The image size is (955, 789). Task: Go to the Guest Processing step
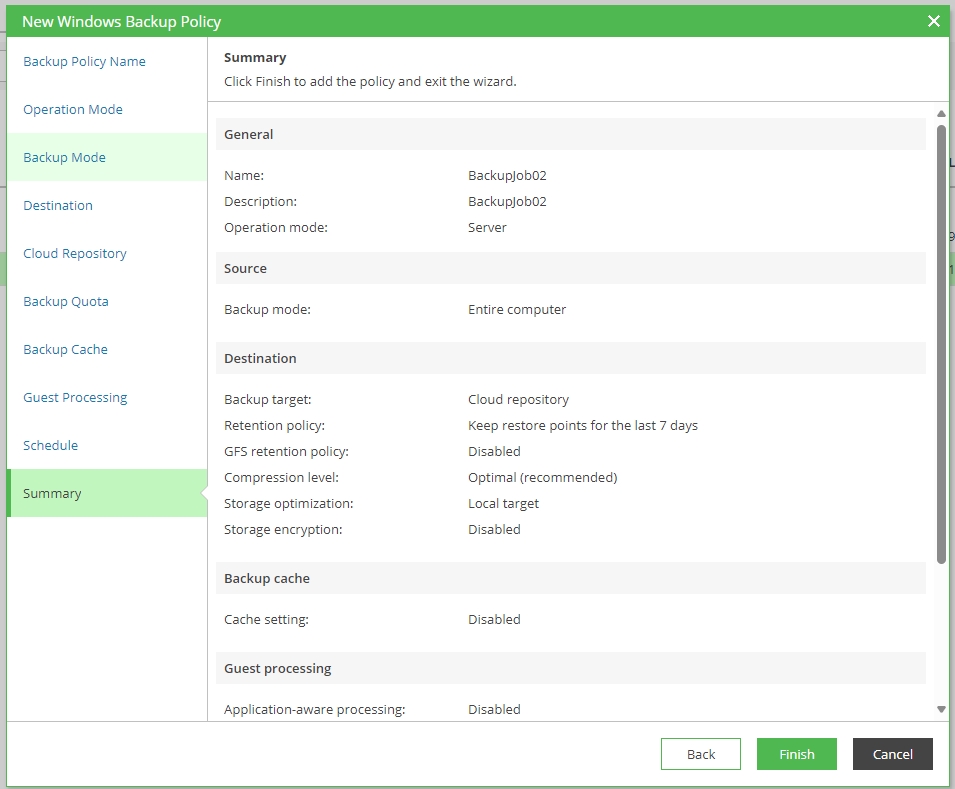point(75,397)
